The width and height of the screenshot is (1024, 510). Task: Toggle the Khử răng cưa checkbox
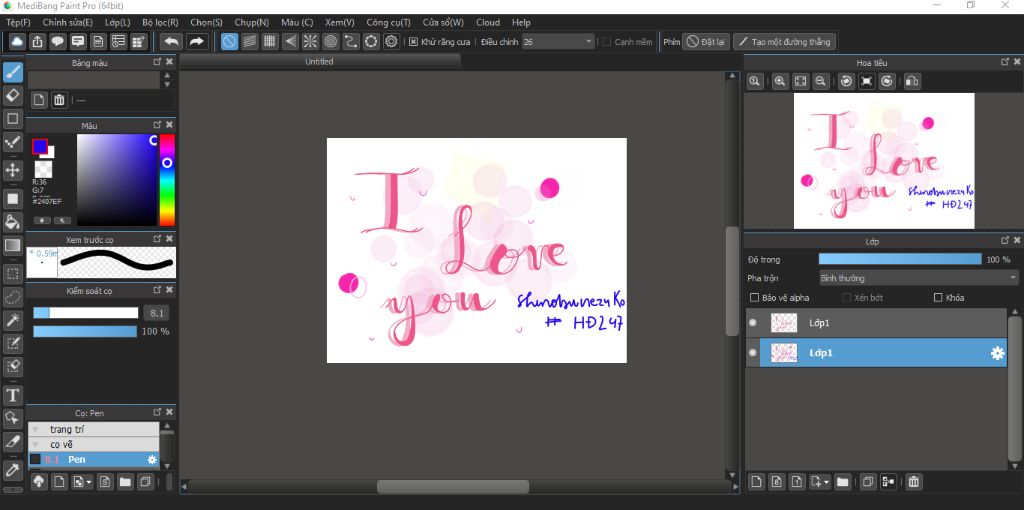point(414,42)
